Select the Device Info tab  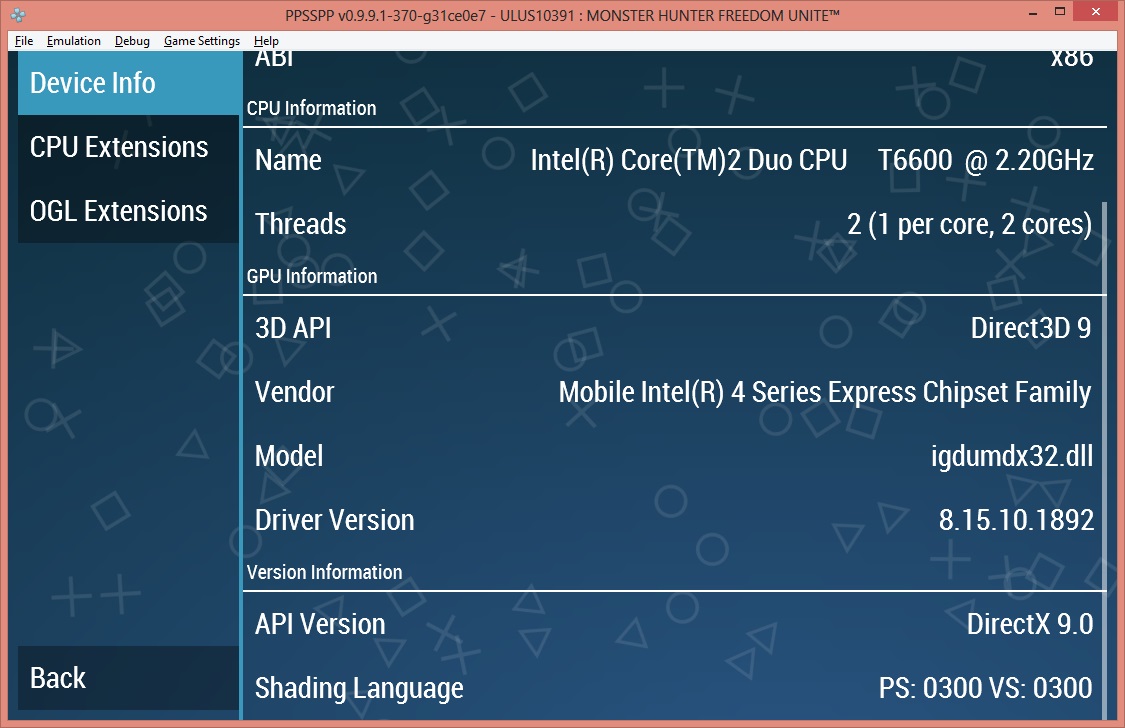coord(128,83)
